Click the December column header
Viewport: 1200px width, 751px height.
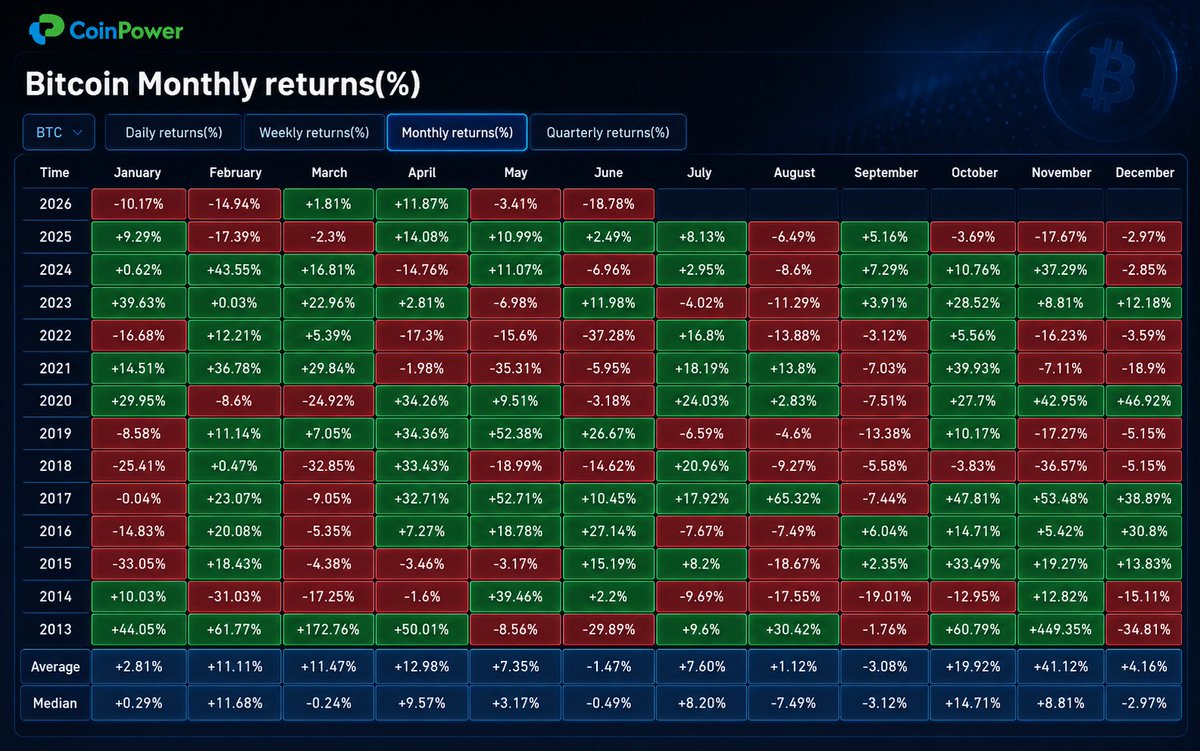[x=1144, y=172]
